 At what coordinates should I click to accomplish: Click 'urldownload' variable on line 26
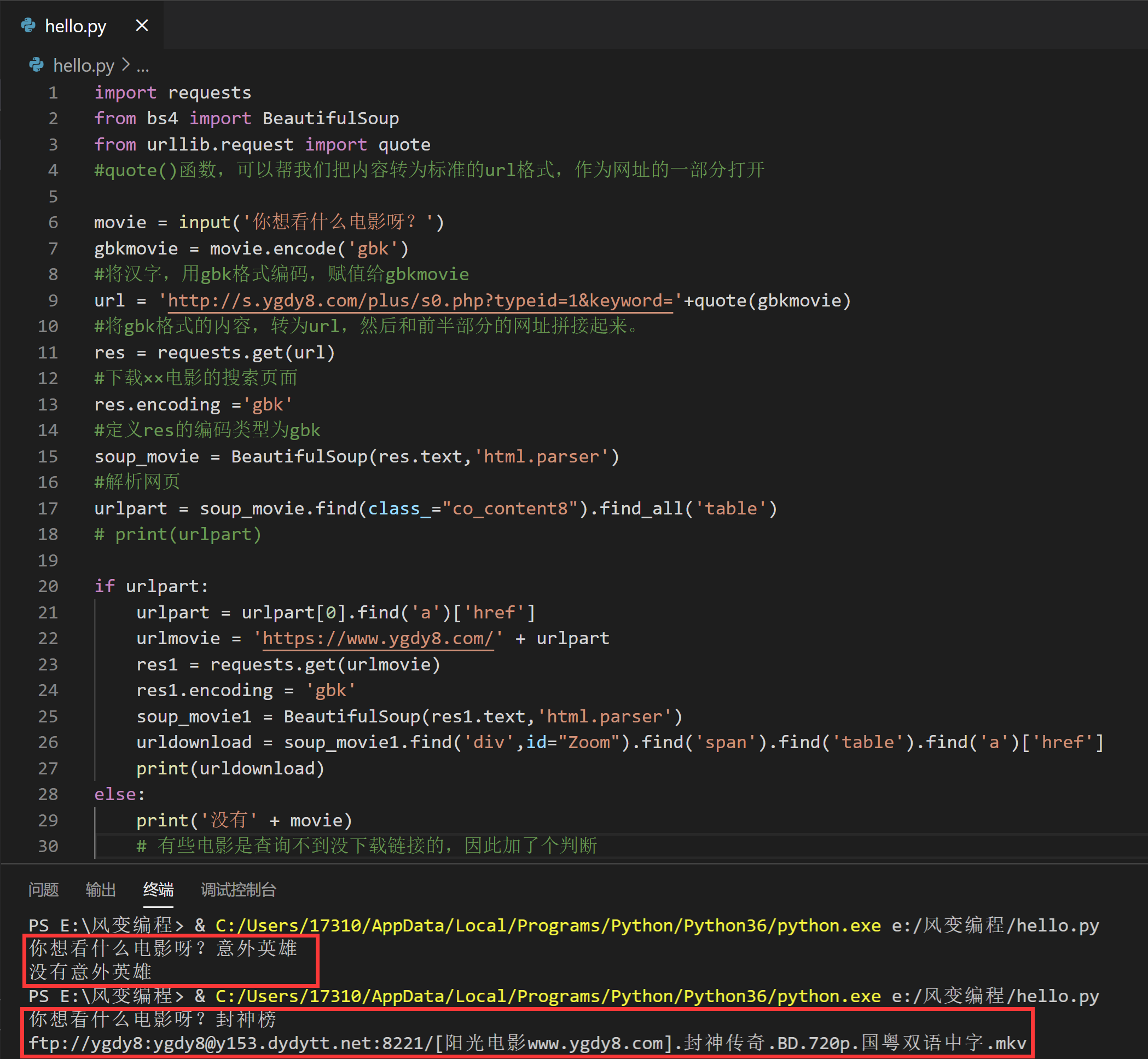pyautogui.click(x=194, y=743)
